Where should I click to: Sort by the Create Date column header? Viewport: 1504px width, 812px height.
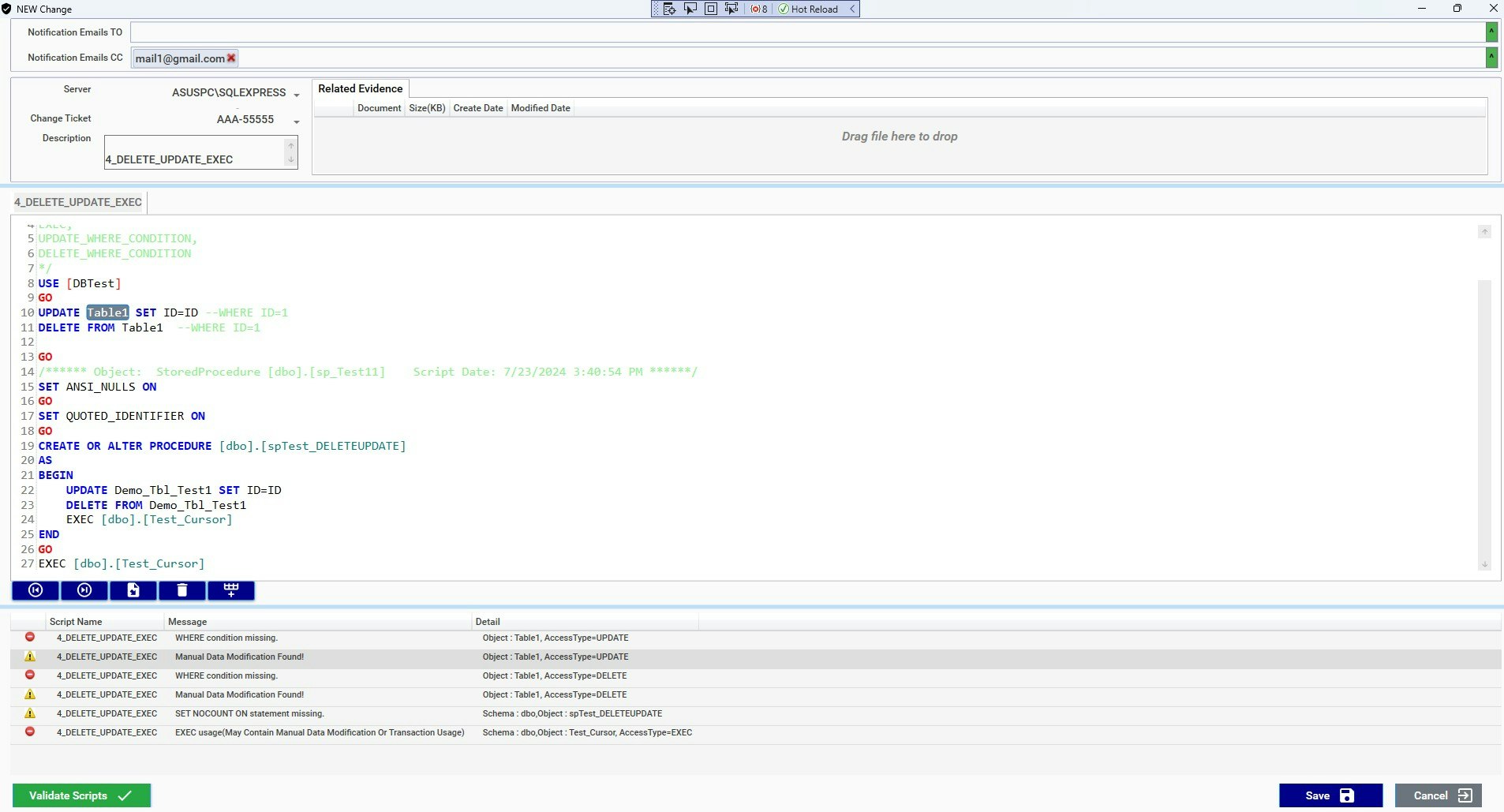(x=478, y=108)
